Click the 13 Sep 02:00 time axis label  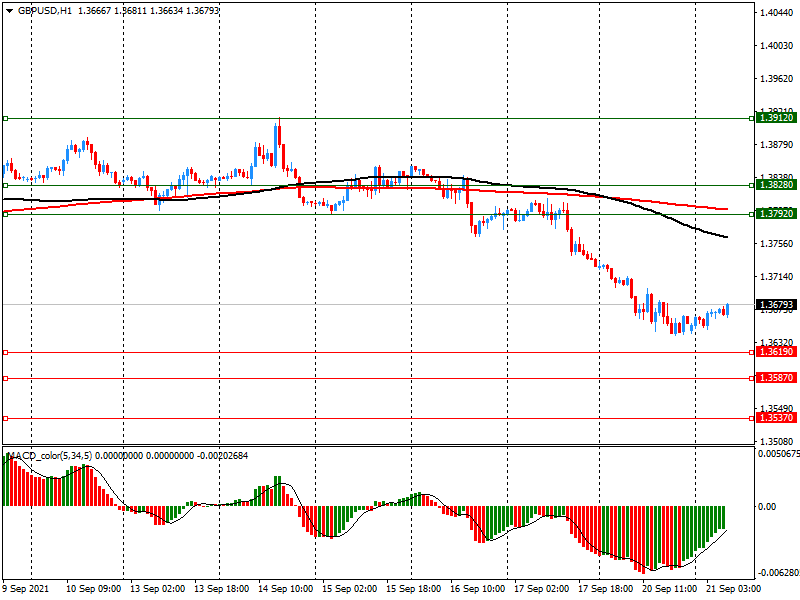[x=158, y=589]
